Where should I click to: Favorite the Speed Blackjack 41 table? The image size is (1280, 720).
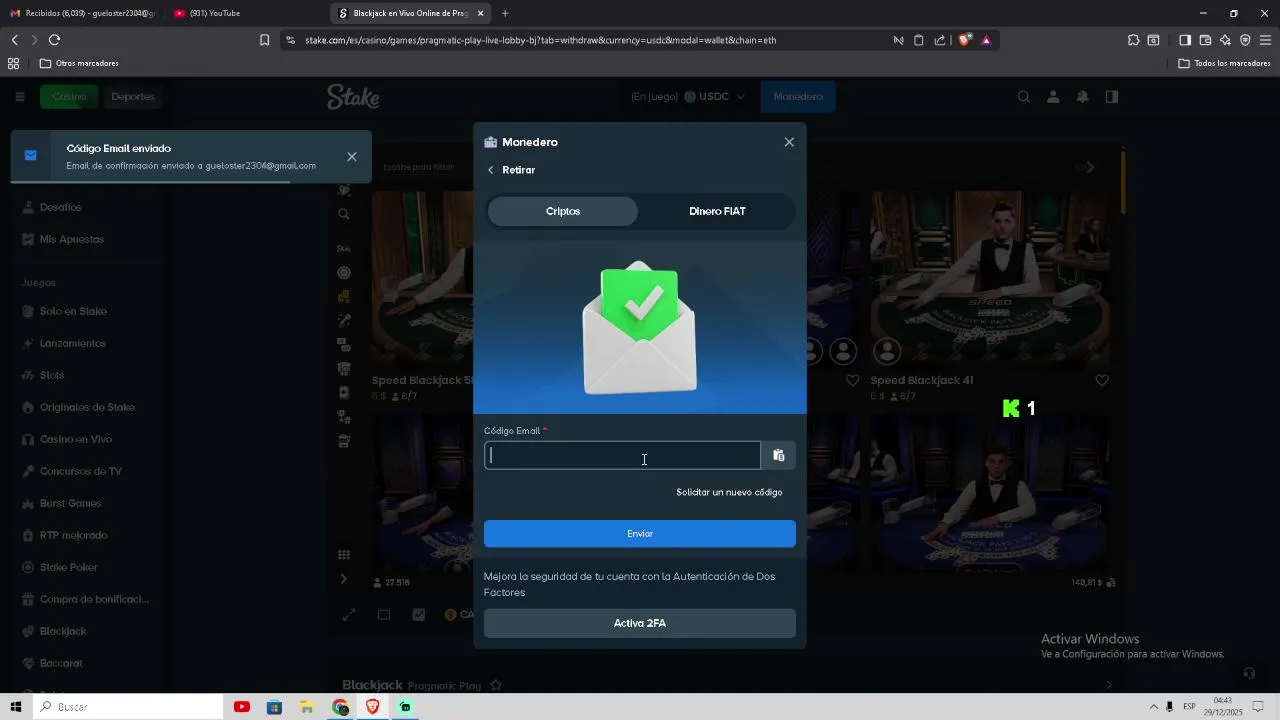(x=1101, y=381)
